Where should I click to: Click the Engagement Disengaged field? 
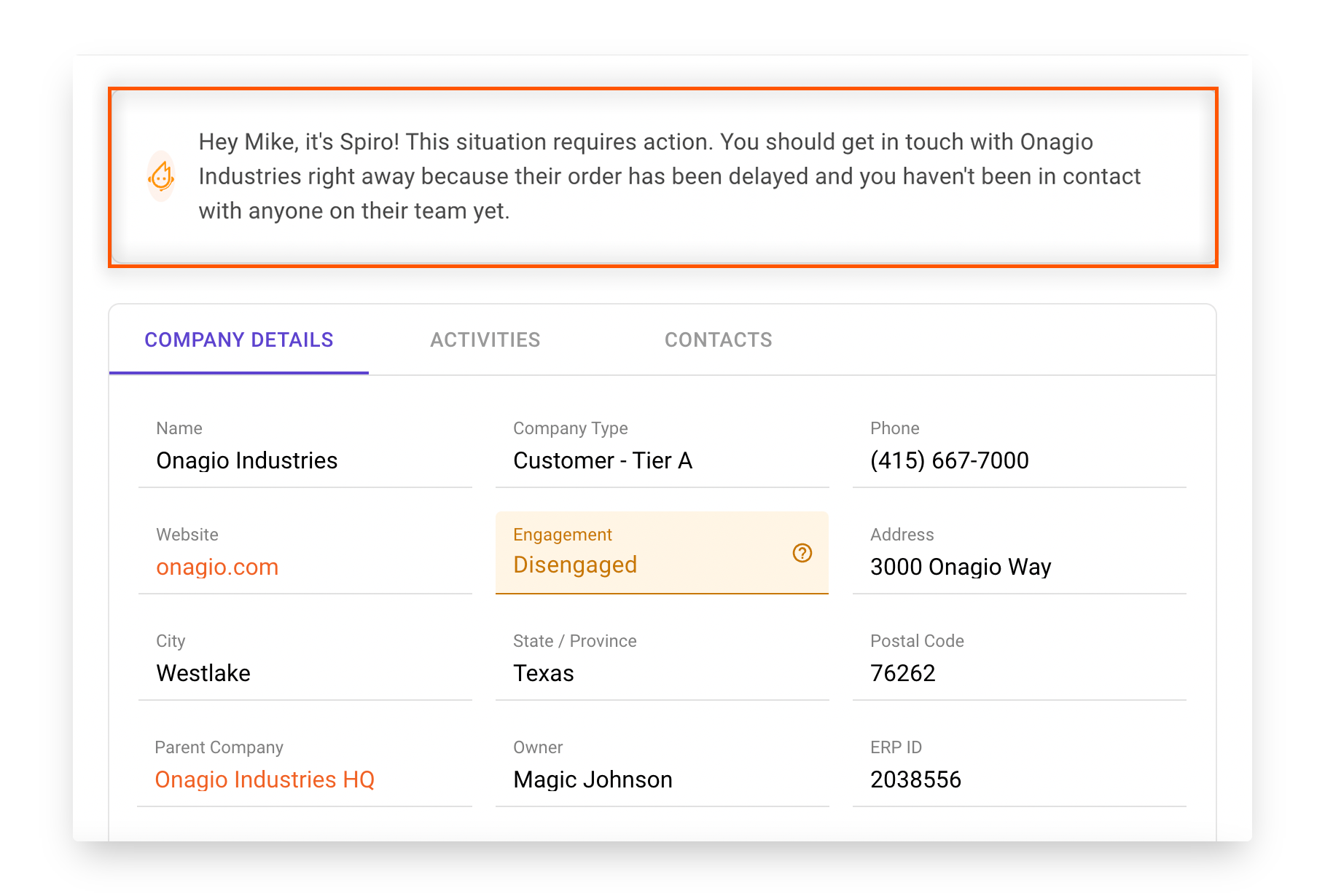662,553
